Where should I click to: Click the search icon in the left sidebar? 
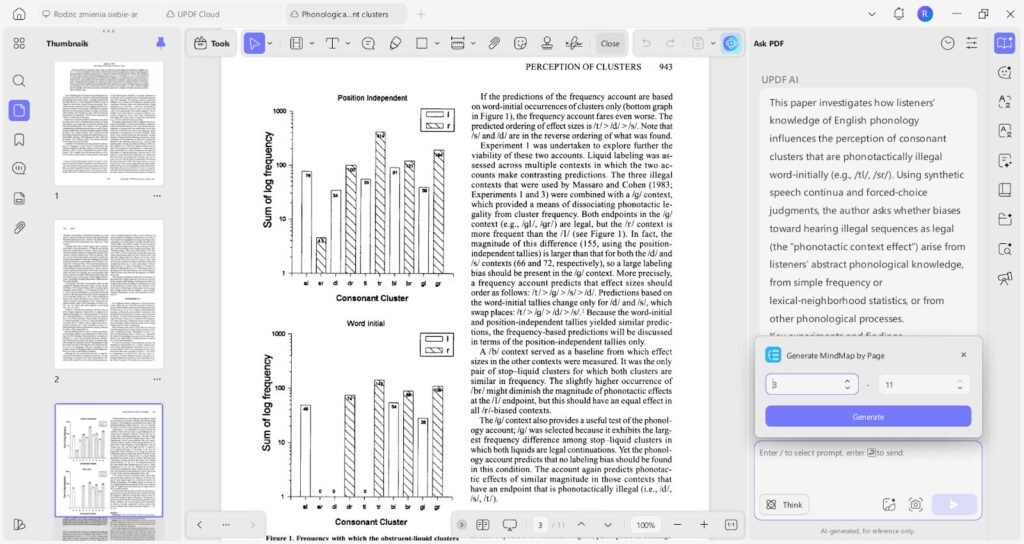19,81
